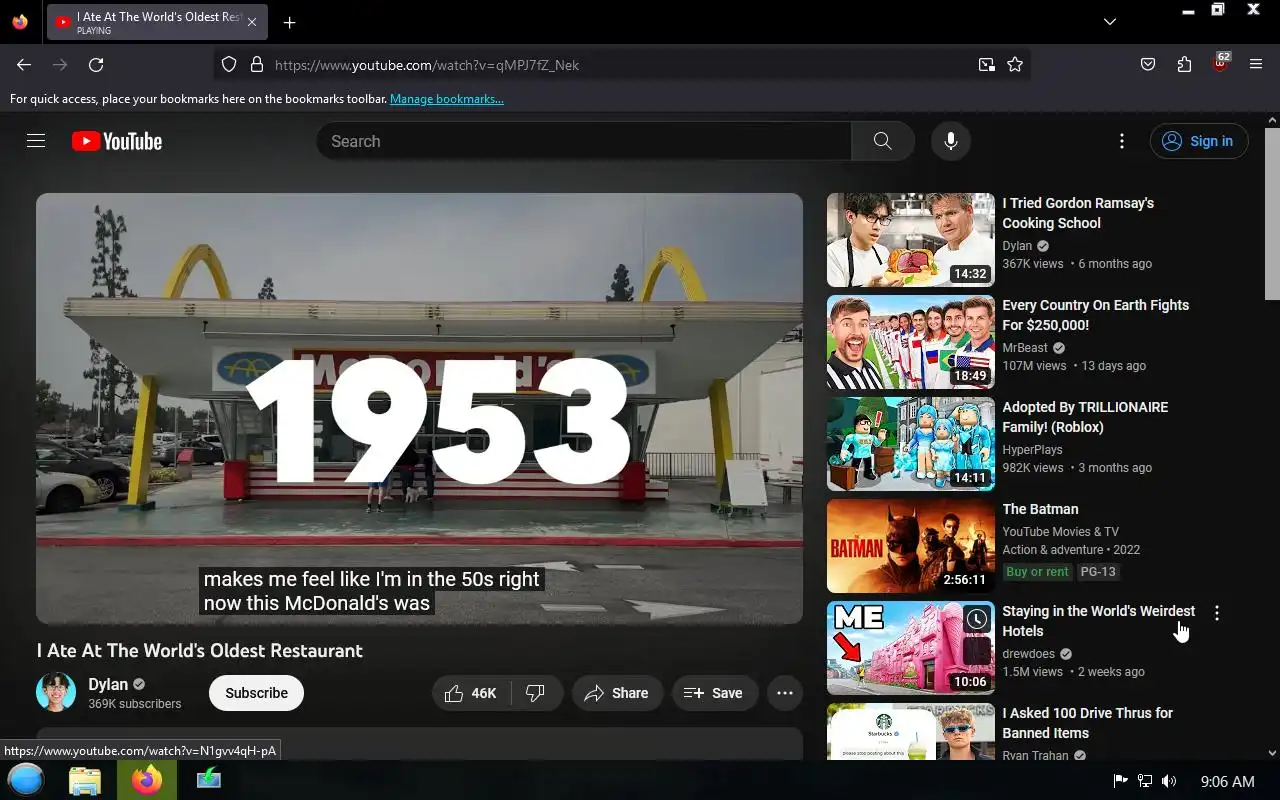This screenshot has height=800, width=1280.
Task: Share the video
Action: click(x=617, y=693)
